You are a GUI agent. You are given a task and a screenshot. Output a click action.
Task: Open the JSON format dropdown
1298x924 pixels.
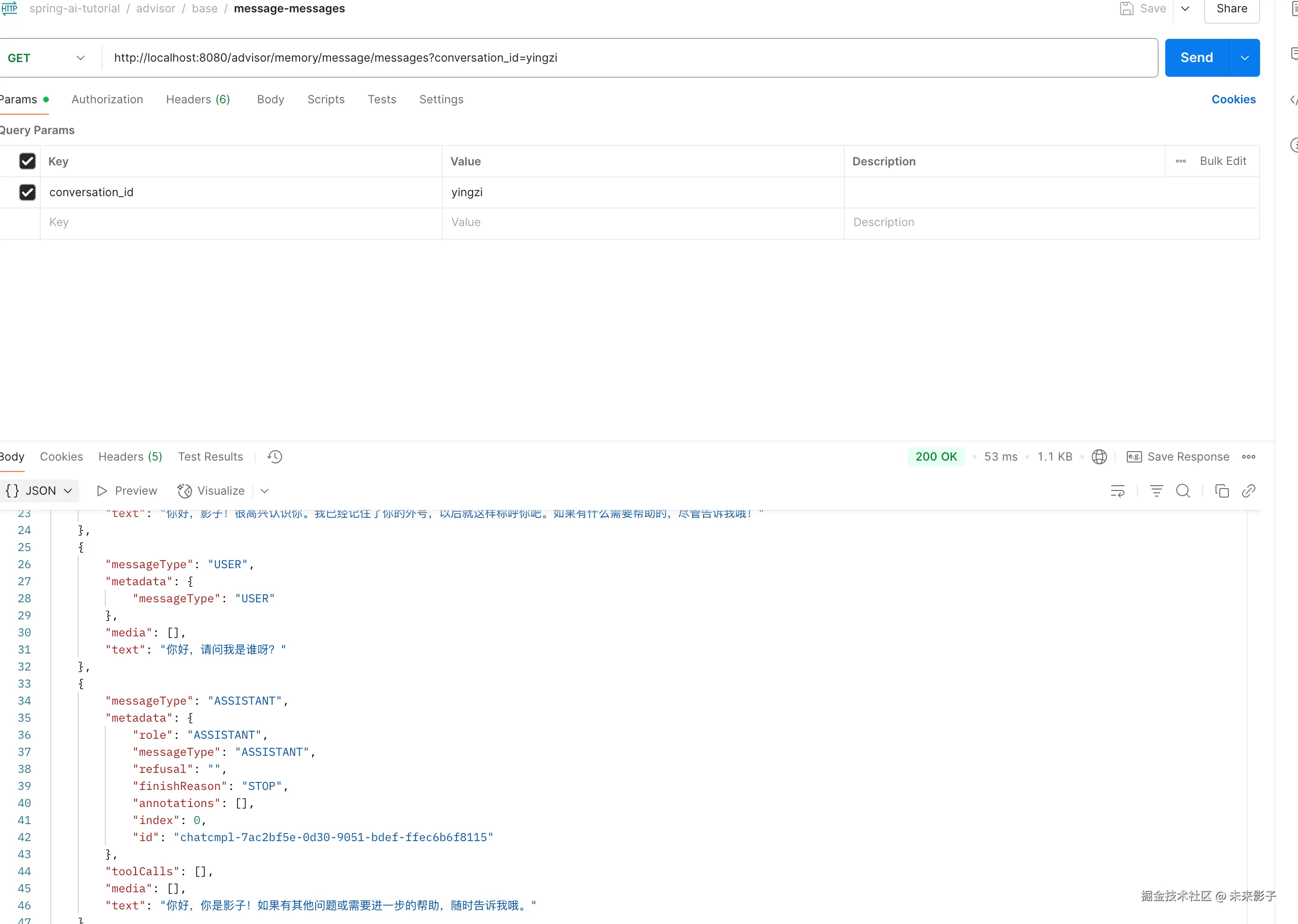(x=40, y=491)
